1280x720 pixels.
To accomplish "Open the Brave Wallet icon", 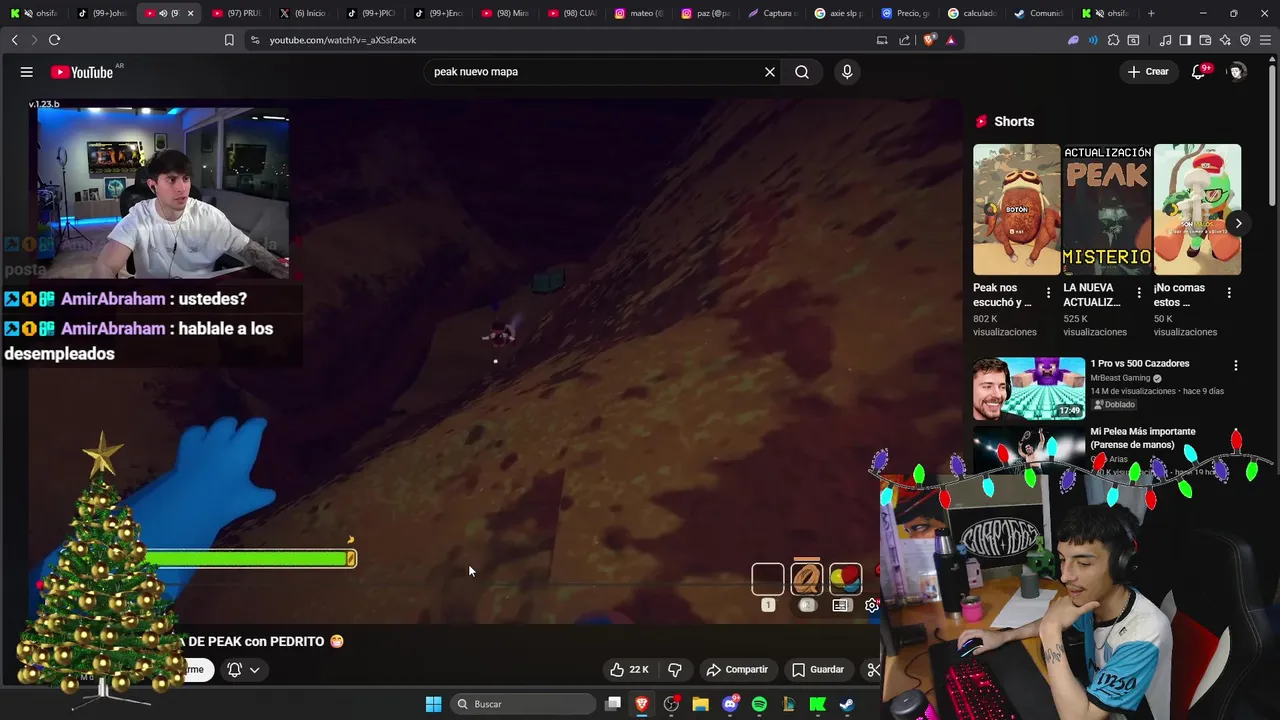I will tap(1205, 40).
